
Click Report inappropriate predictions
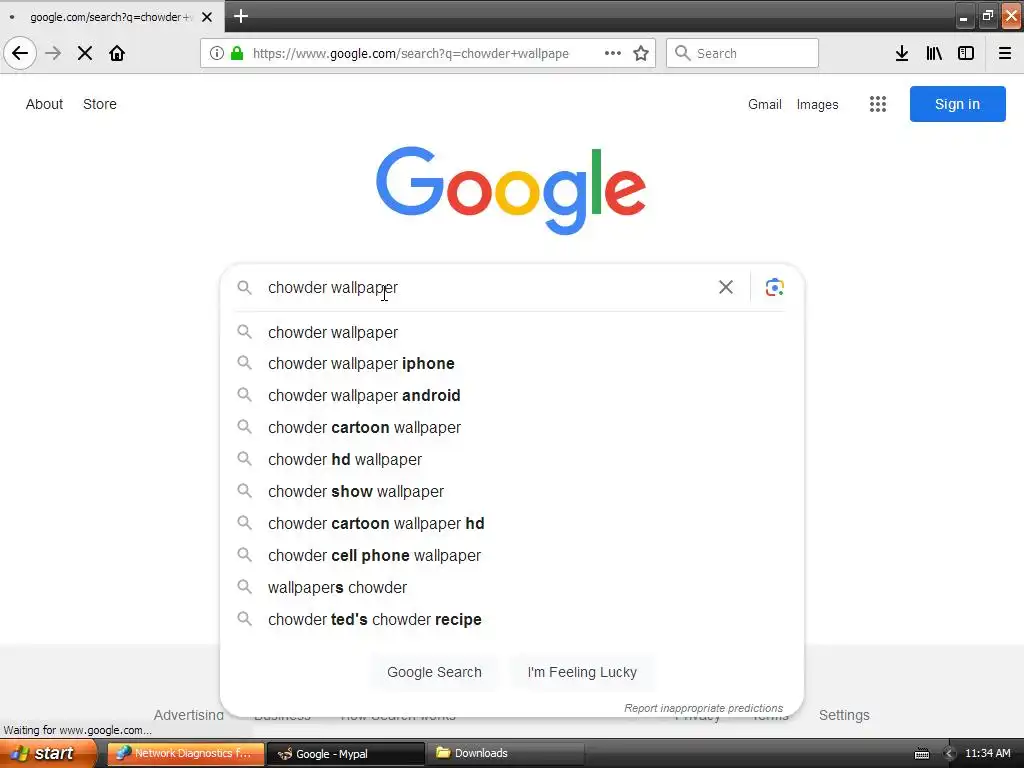coord(703,708)
